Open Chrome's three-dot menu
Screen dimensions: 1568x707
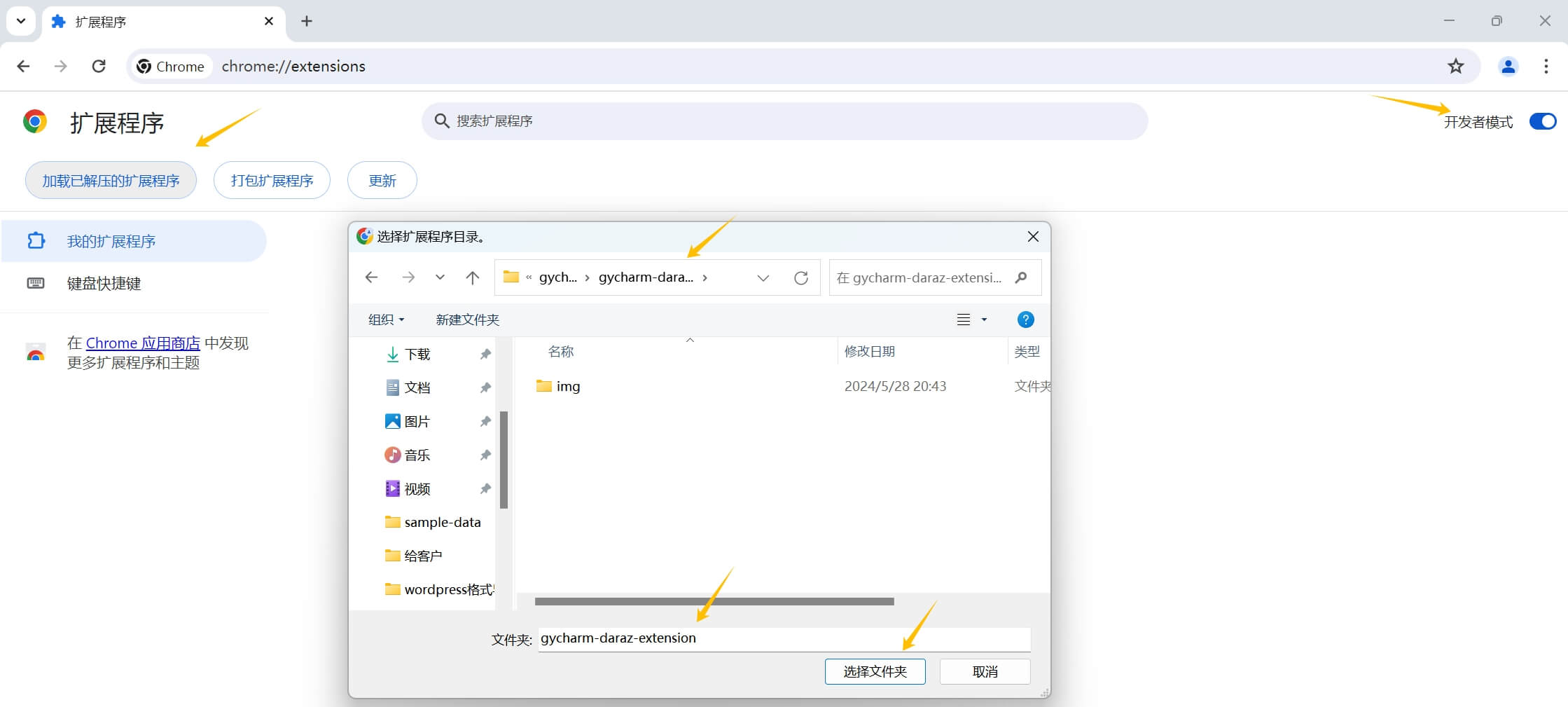coord(1546,67)
